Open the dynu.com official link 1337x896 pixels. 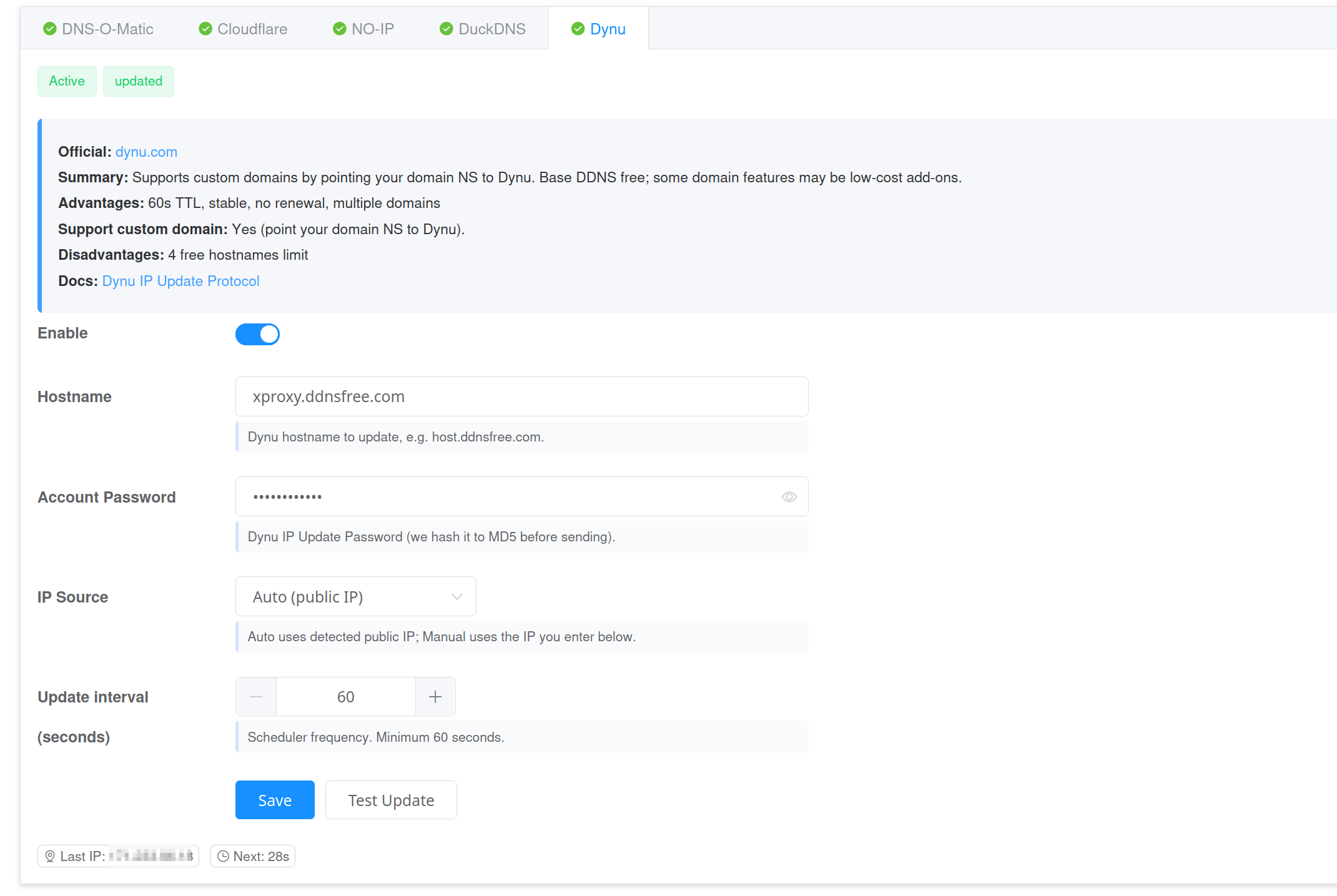pyautogui.click(x=146, y=152)
